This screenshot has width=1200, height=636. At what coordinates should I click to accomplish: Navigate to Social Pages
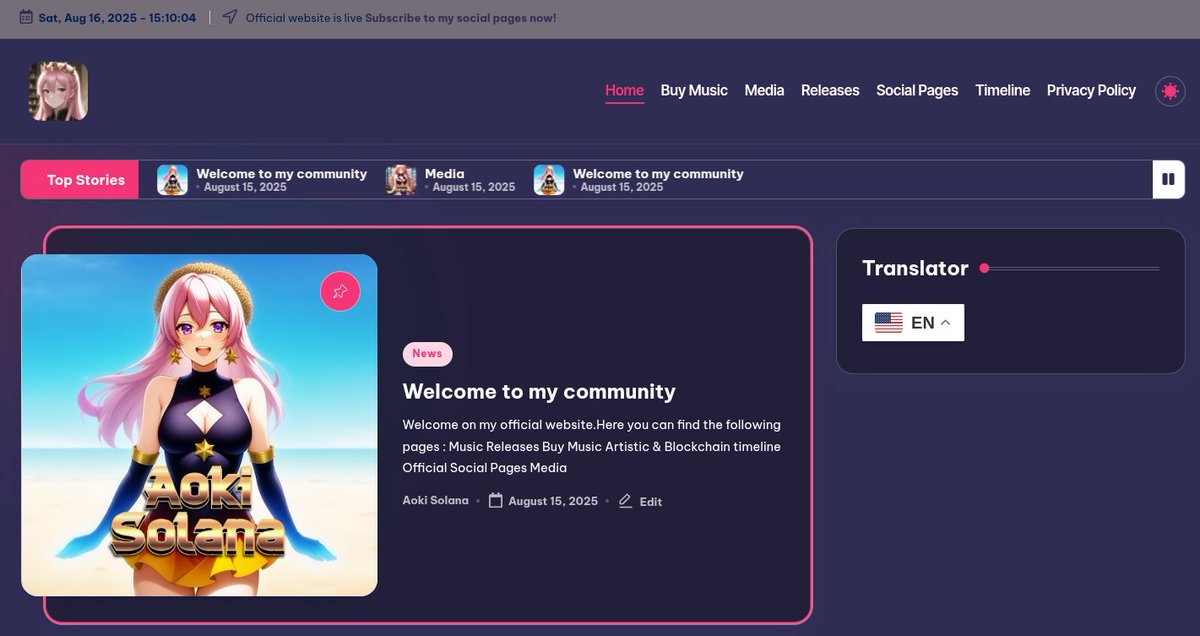(x=917, y=90)
